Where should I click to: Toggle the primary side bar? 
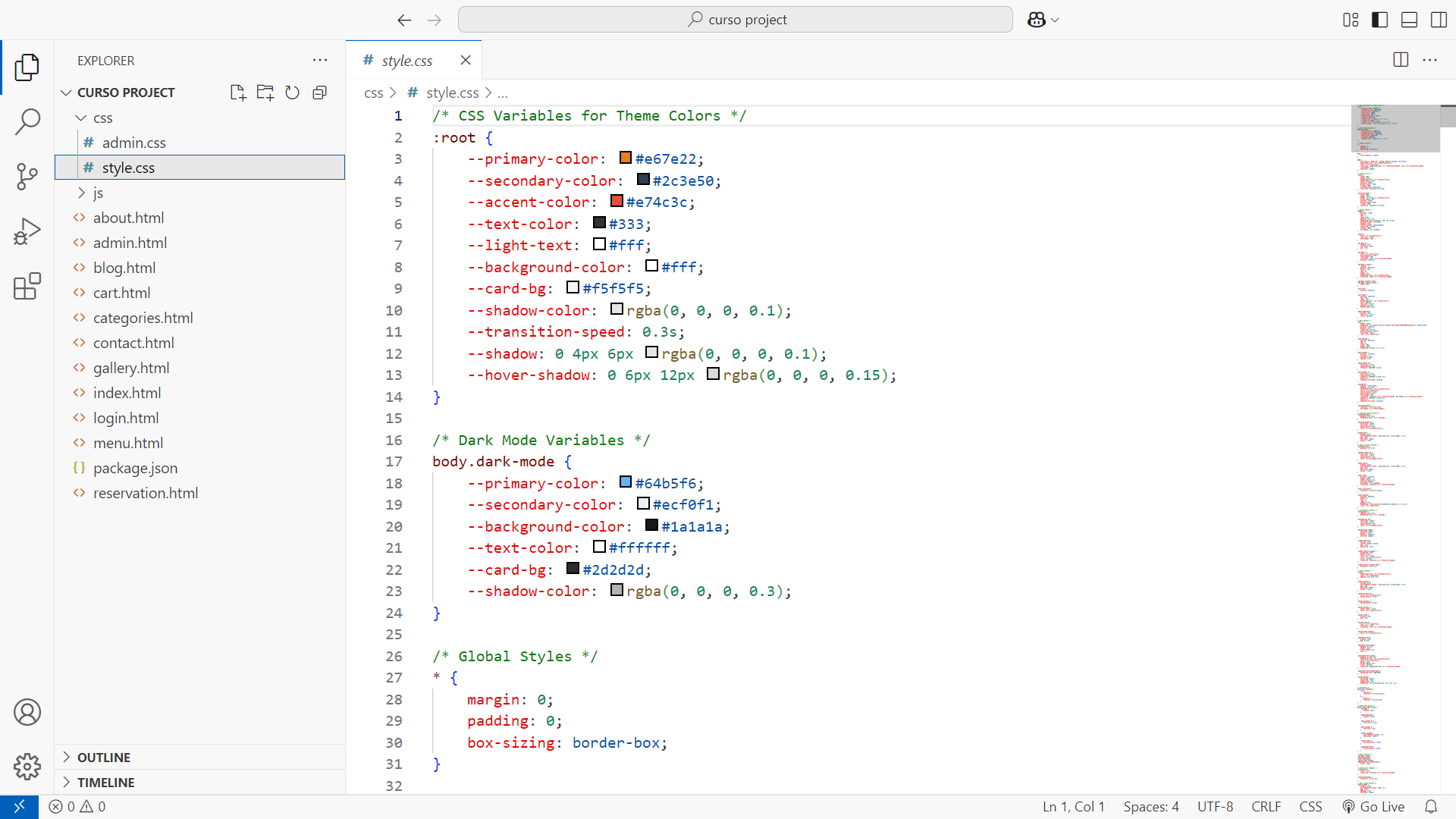1380,20
